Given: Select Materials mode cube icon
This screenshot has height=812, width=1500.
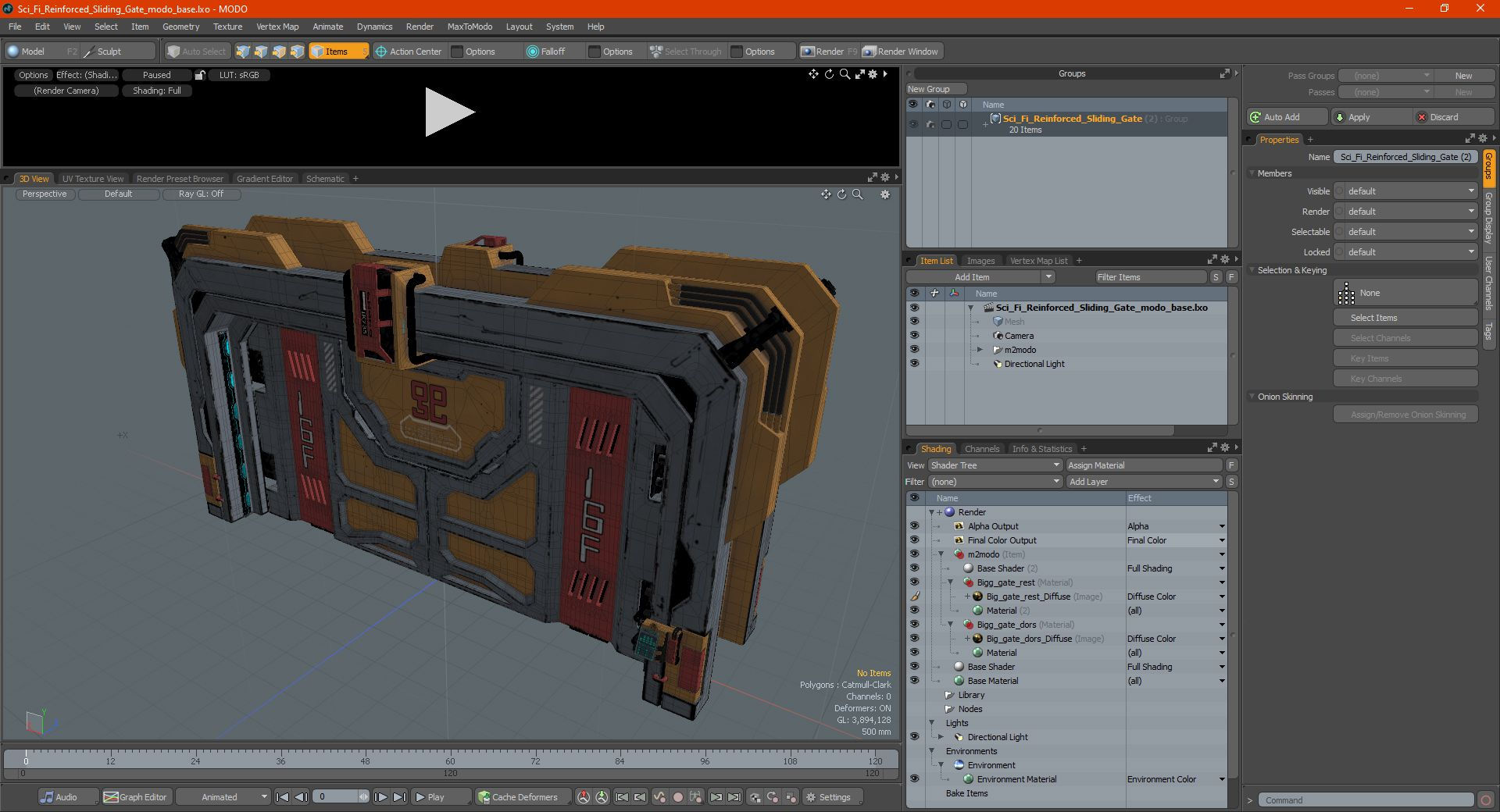Looking at the screenshot, I should [x=297, y=52].
